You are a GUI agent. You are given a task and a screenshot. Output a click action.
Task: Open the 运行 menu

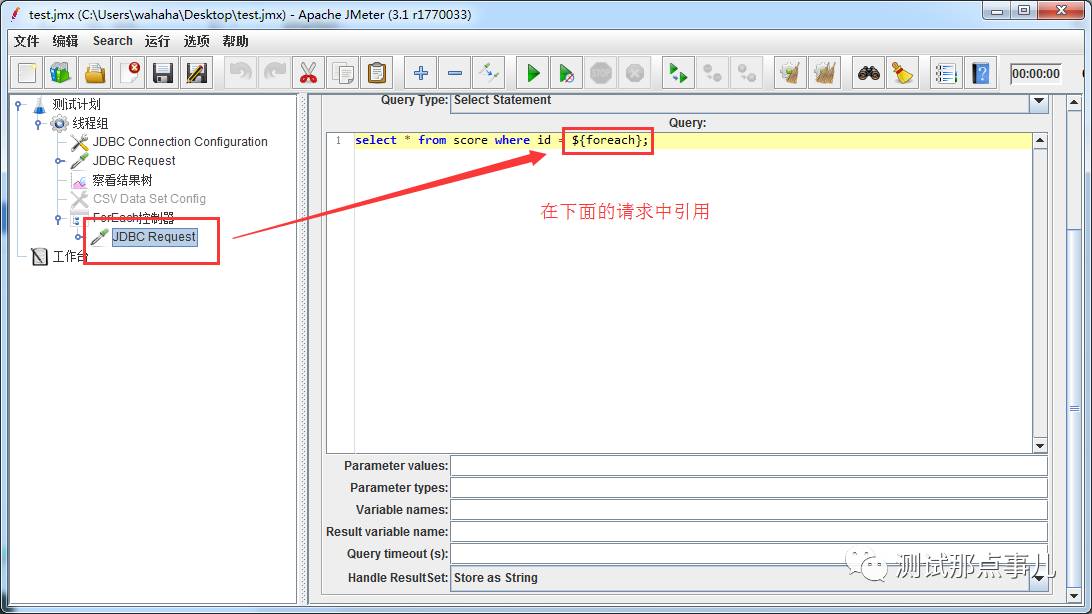coord(157,41)
